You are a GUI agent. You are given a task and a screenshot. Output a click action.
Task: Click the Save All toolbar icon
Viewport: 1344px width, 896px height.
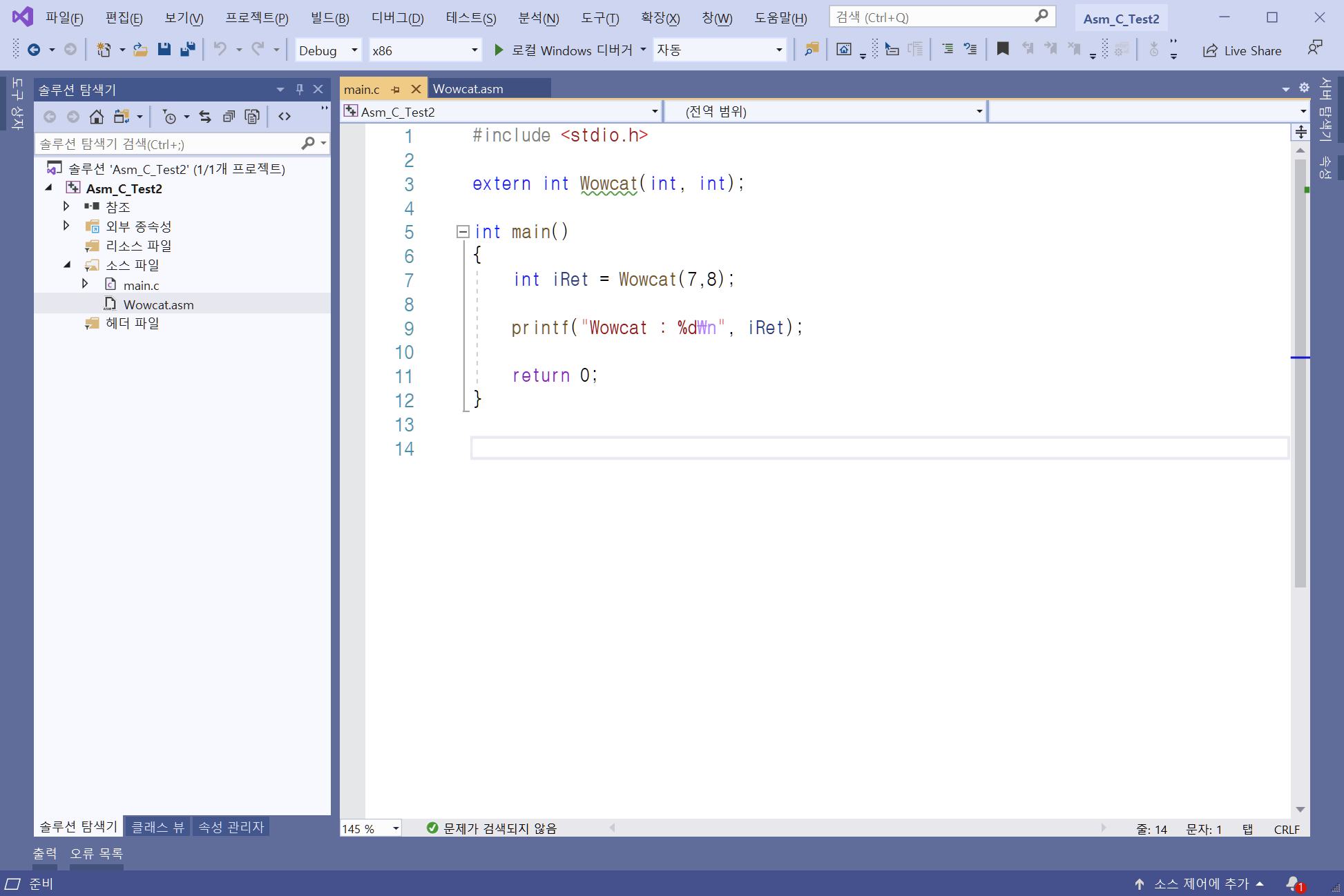click(x=187, y=50)
